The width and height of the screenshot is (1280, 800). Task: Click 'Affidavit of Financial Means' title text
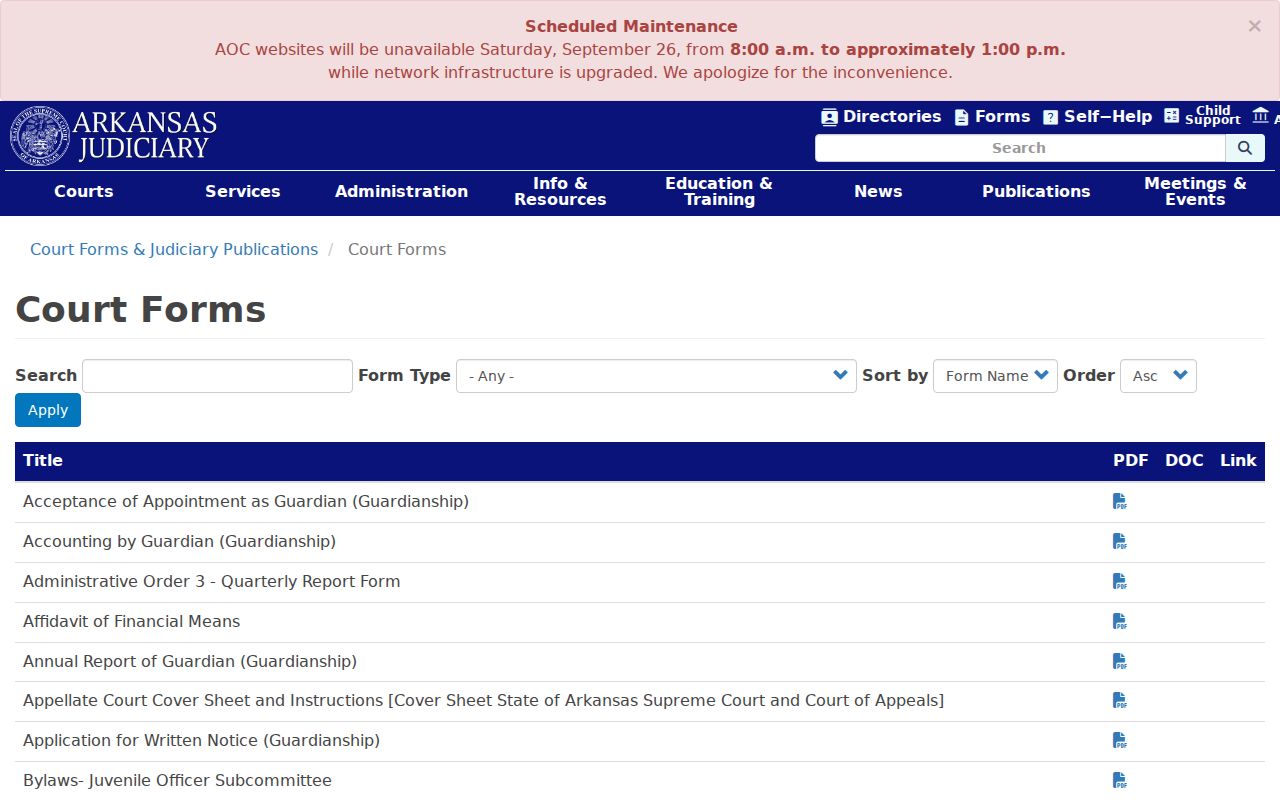pos(132,621)
